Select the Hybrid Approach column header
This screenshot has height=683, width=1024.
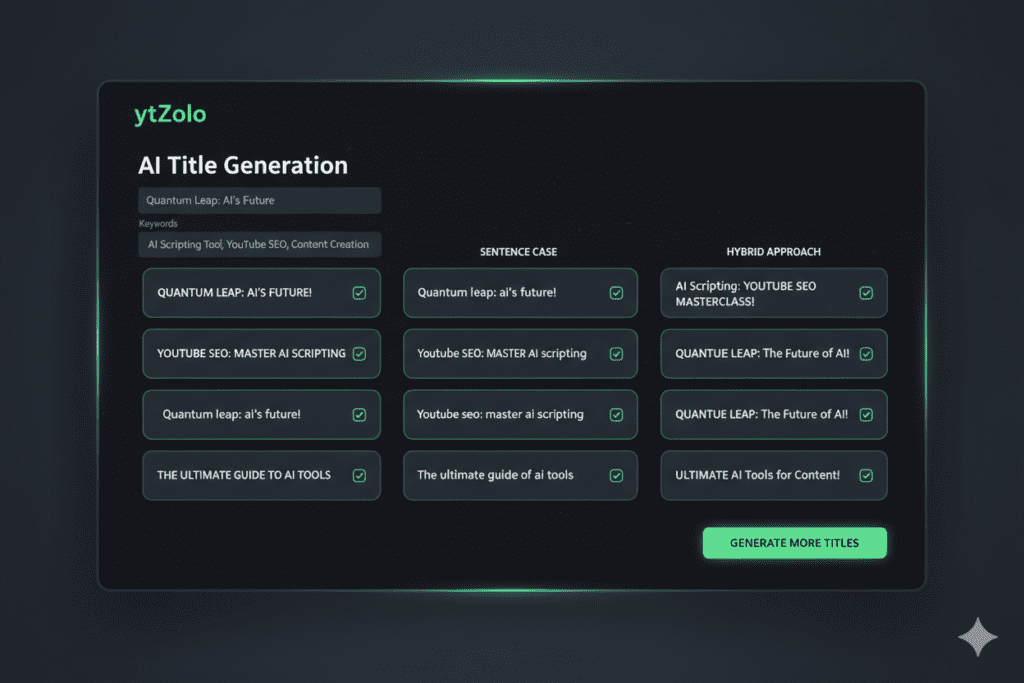tap(773, 252)
